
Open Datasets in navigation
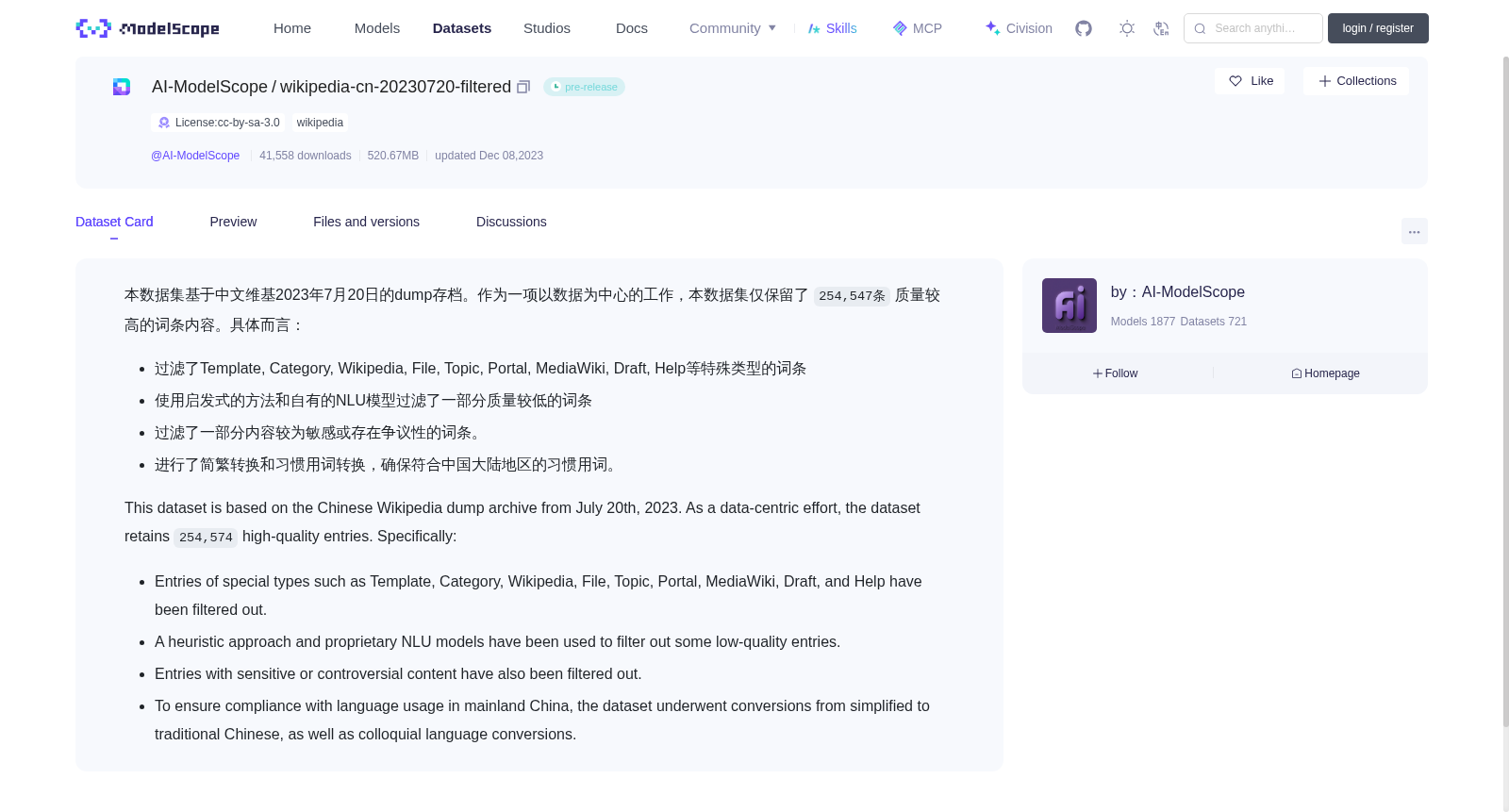(462, 28)
